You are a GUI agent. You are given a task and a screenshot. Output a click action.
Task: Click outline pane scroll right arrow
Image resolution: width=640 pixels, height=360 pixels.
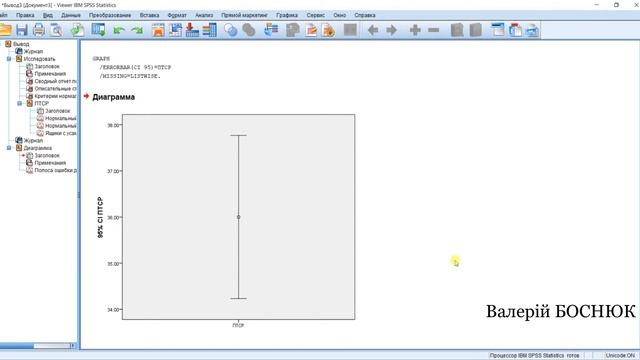pyautogui.click(x=73, y=346)
